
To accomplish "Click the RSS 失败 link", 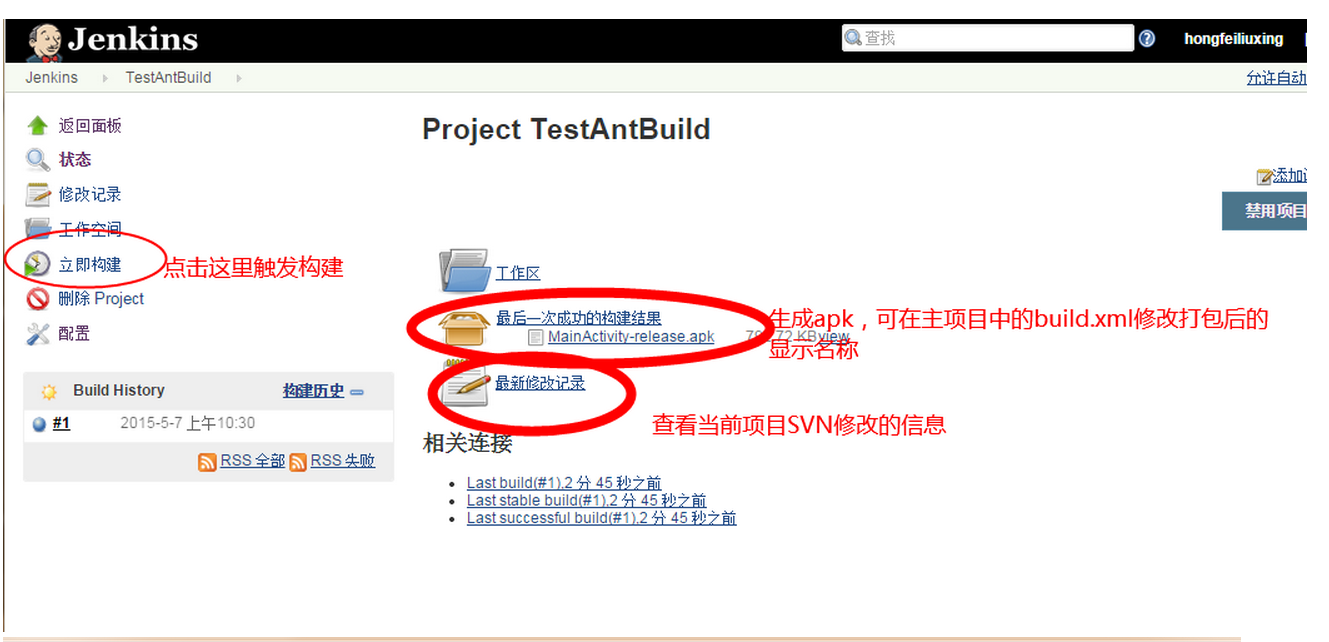I will pos(343,461).
